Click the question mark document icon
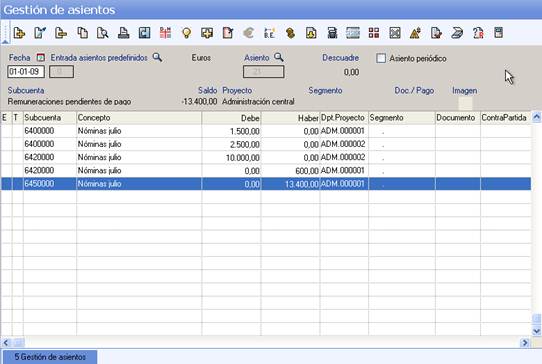 478,33
